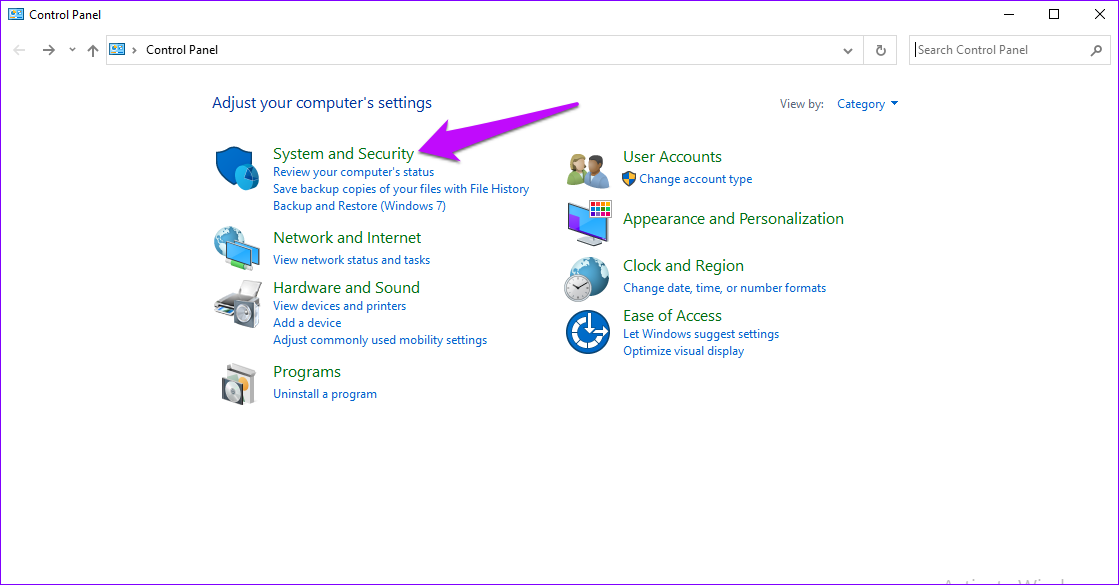Viewport: 1119px width, 585px height.
Task: Click the Back arrow in navigation bar
Action: pos(19,50)
